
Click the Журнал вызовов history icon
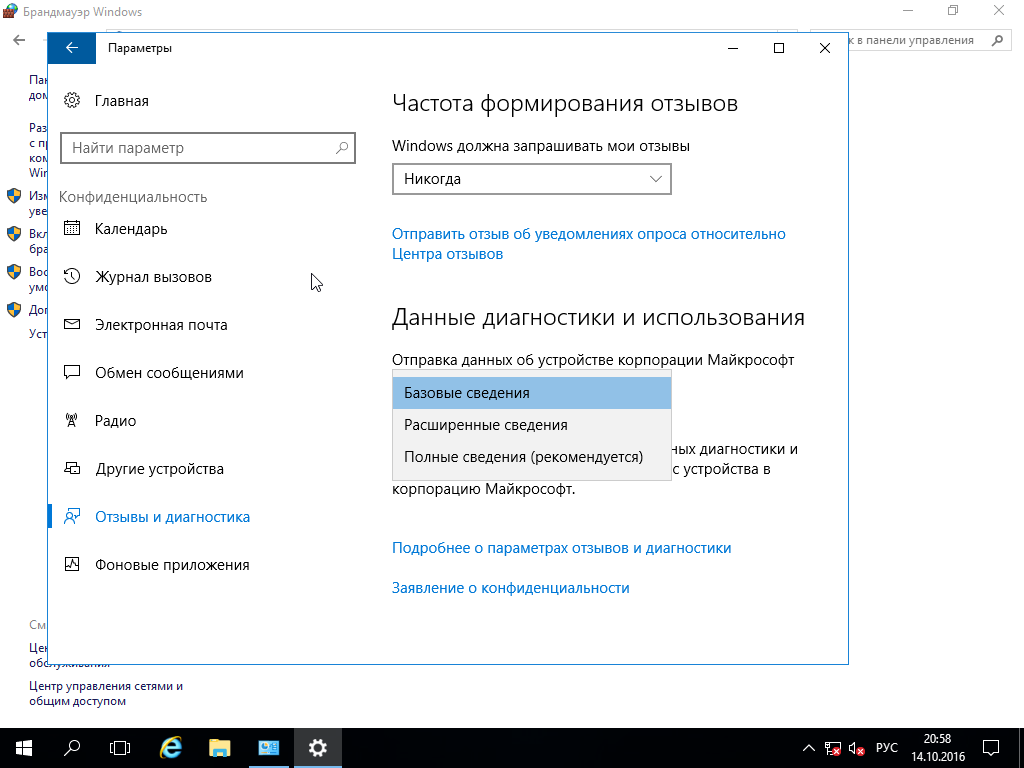click(72, 276)
